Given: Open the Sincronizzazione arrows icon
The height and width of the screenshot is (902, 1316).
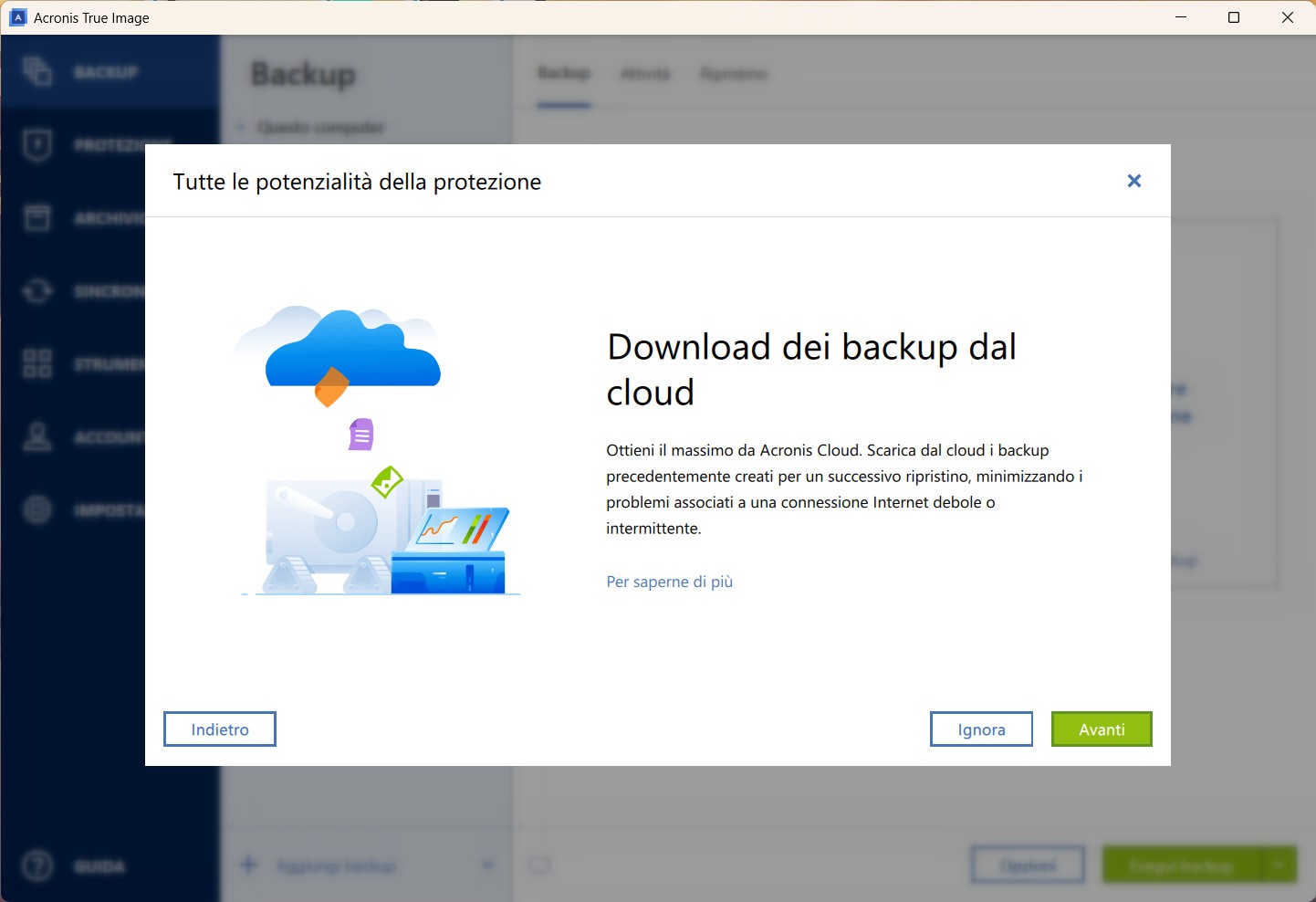Looking at the screenshot, I should click(37, 290).
